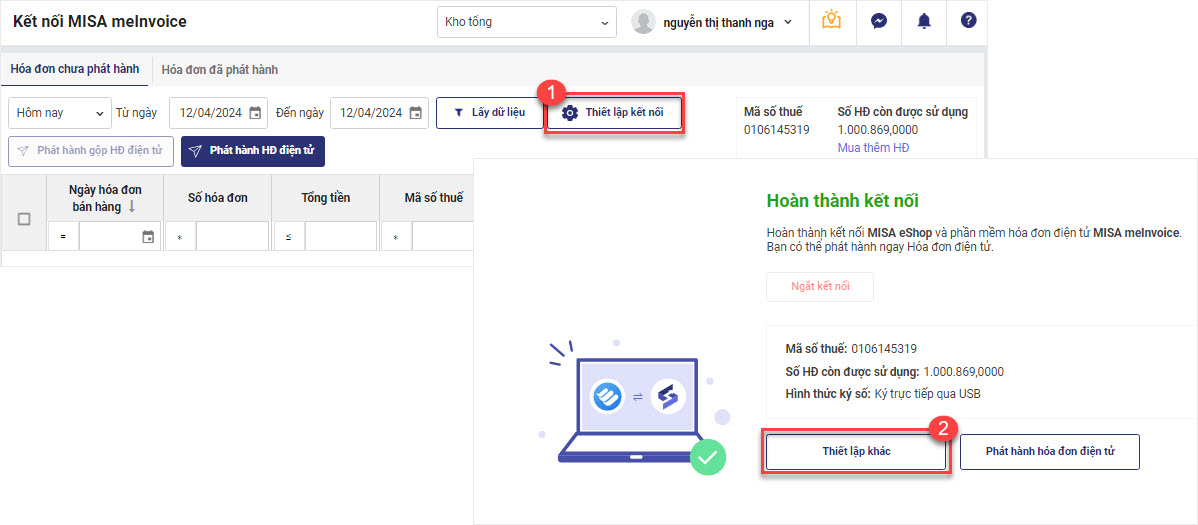
Task: Open the Kho tổng warehouse dropdown
Action: tap(526, 22)
